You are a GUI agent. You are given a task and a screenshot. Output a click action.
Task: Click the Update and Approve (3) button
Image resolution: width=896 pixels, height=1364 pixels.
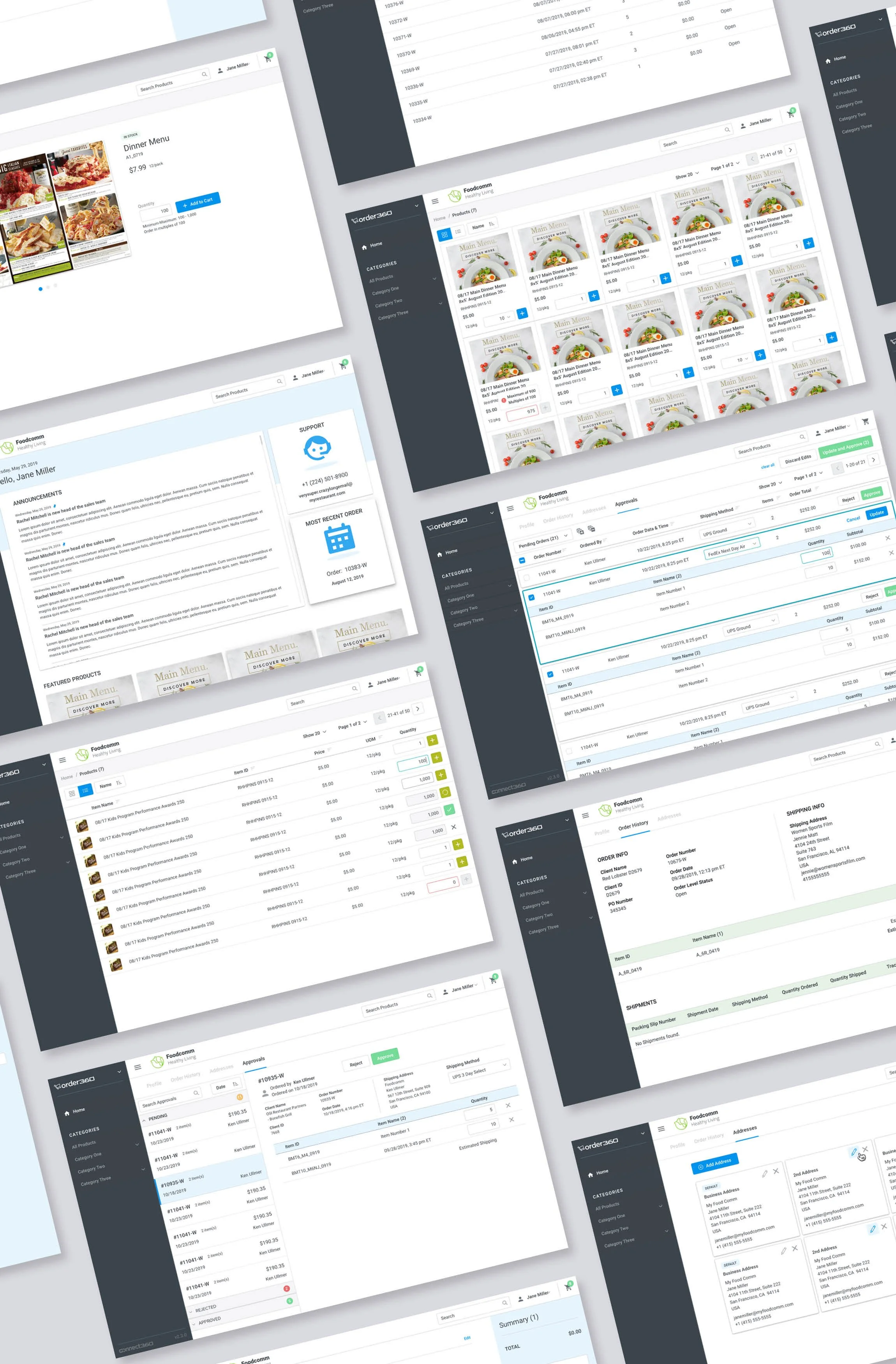tap(846, 447)
